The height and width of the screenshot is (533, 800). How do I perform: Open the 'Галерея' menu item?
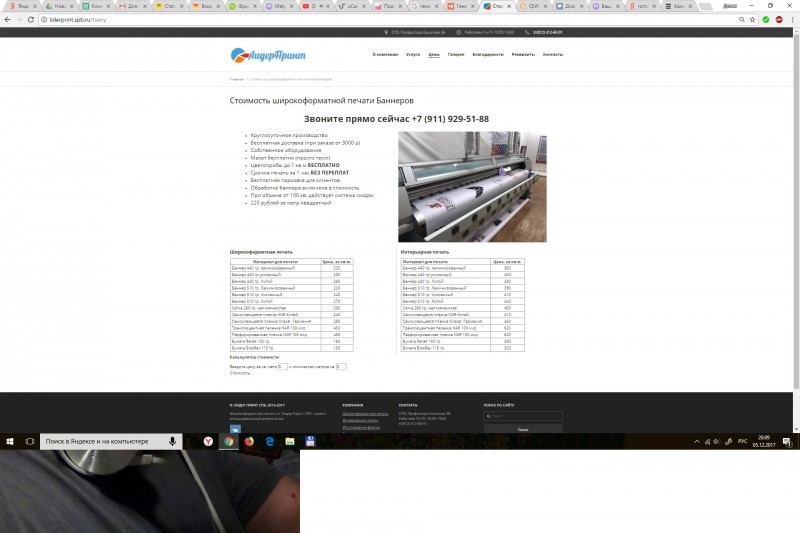[456, 54]
